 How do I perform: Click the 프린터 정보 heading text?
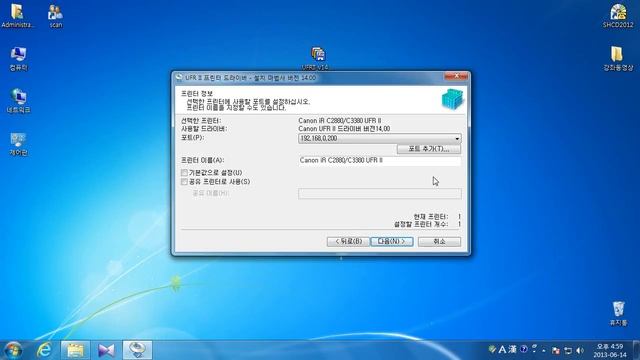pyautogui.click(x=197, y=94)
